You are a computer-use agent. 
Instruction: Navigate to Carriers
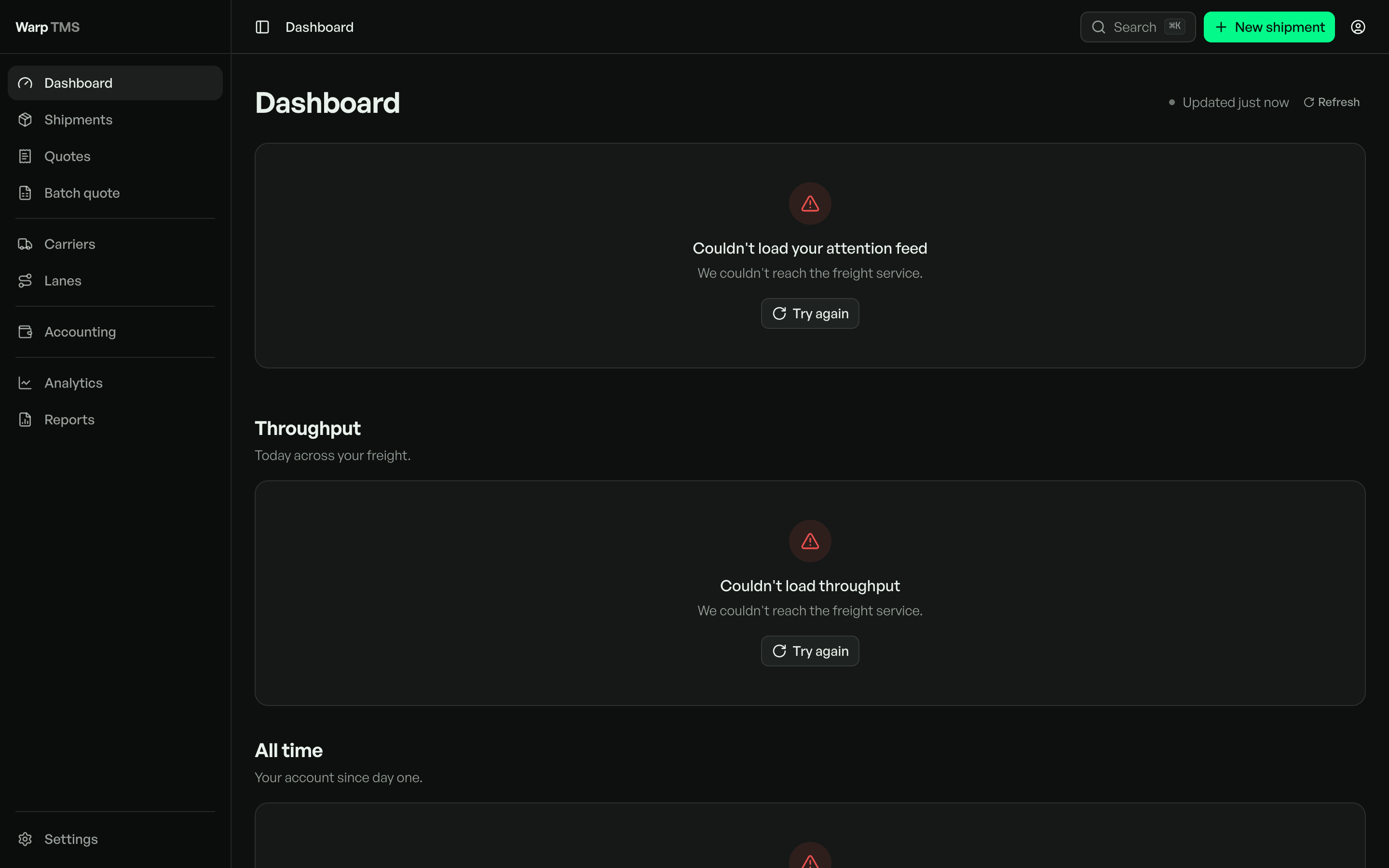(x=115, y=244)
